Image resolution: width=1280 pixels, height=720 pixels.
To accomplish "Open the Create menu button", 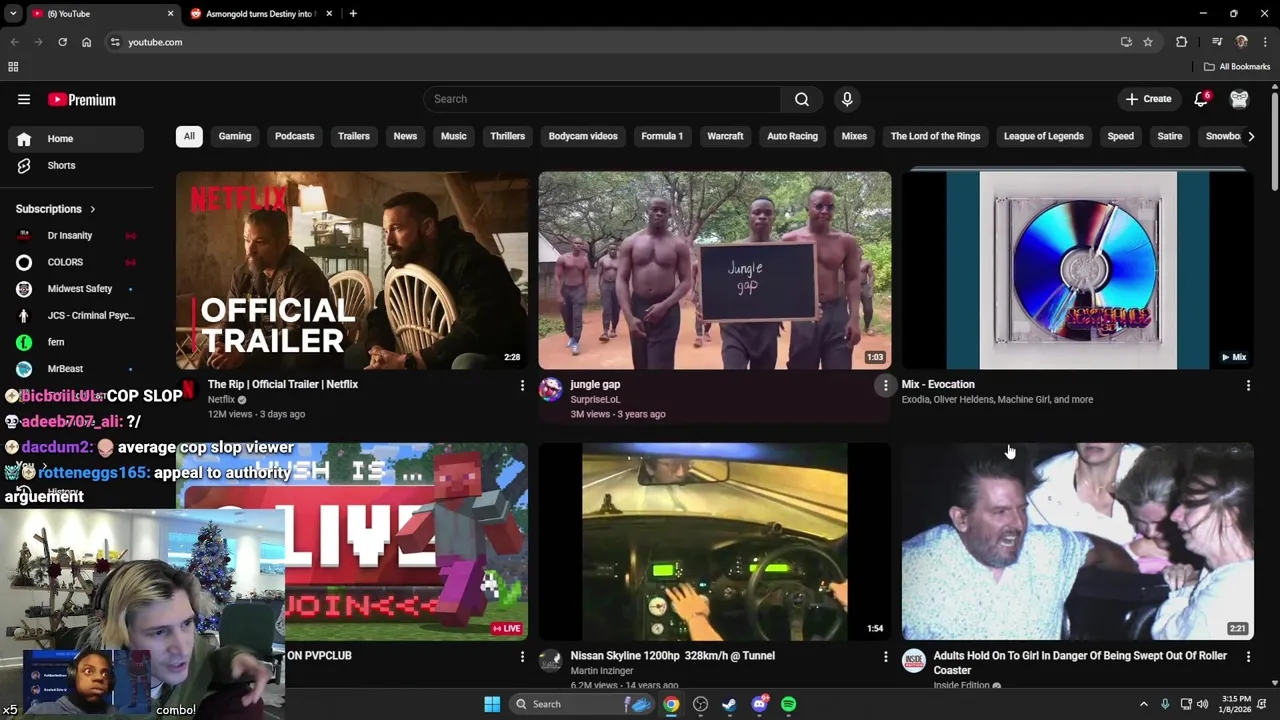I will pos(1148,99).
